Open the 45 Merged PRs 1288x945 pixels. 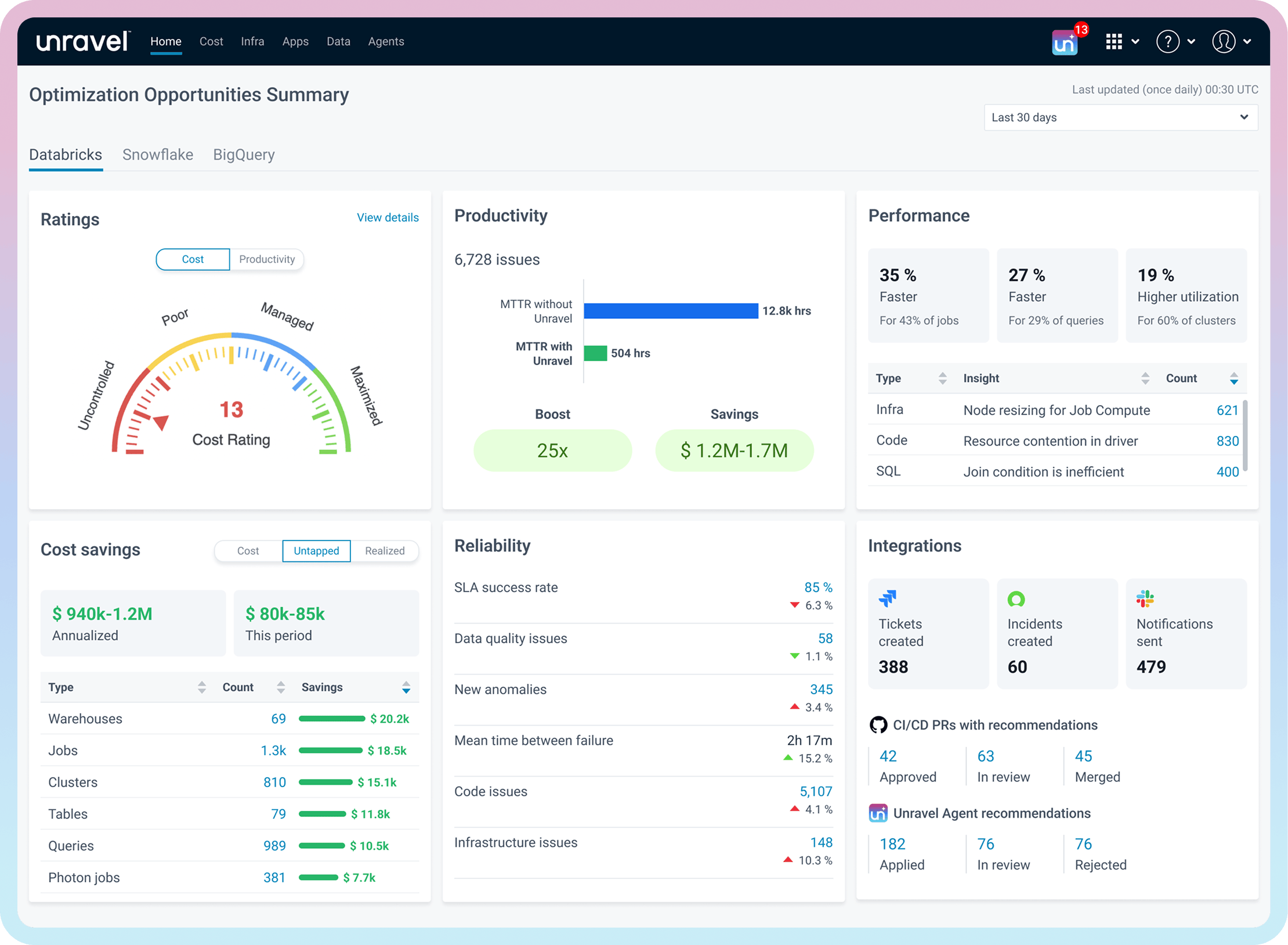[1083, 756]
